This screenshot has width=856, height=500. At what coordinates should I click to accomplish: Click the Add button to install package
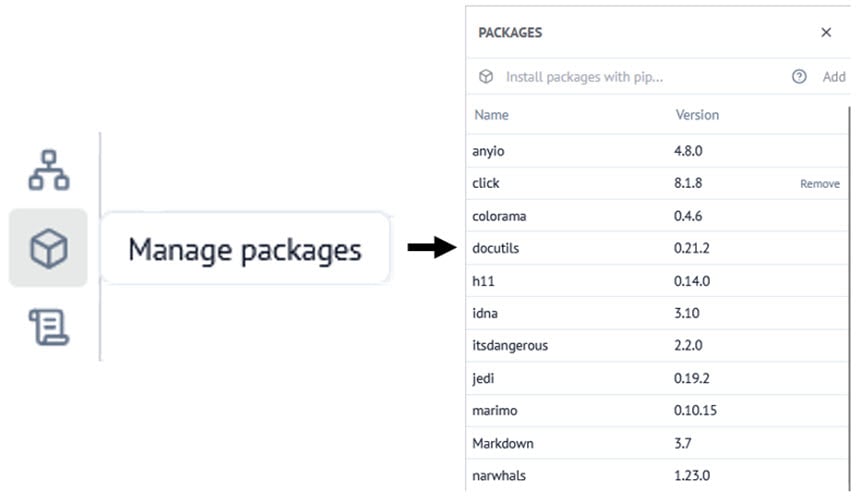tap(833, 76)
